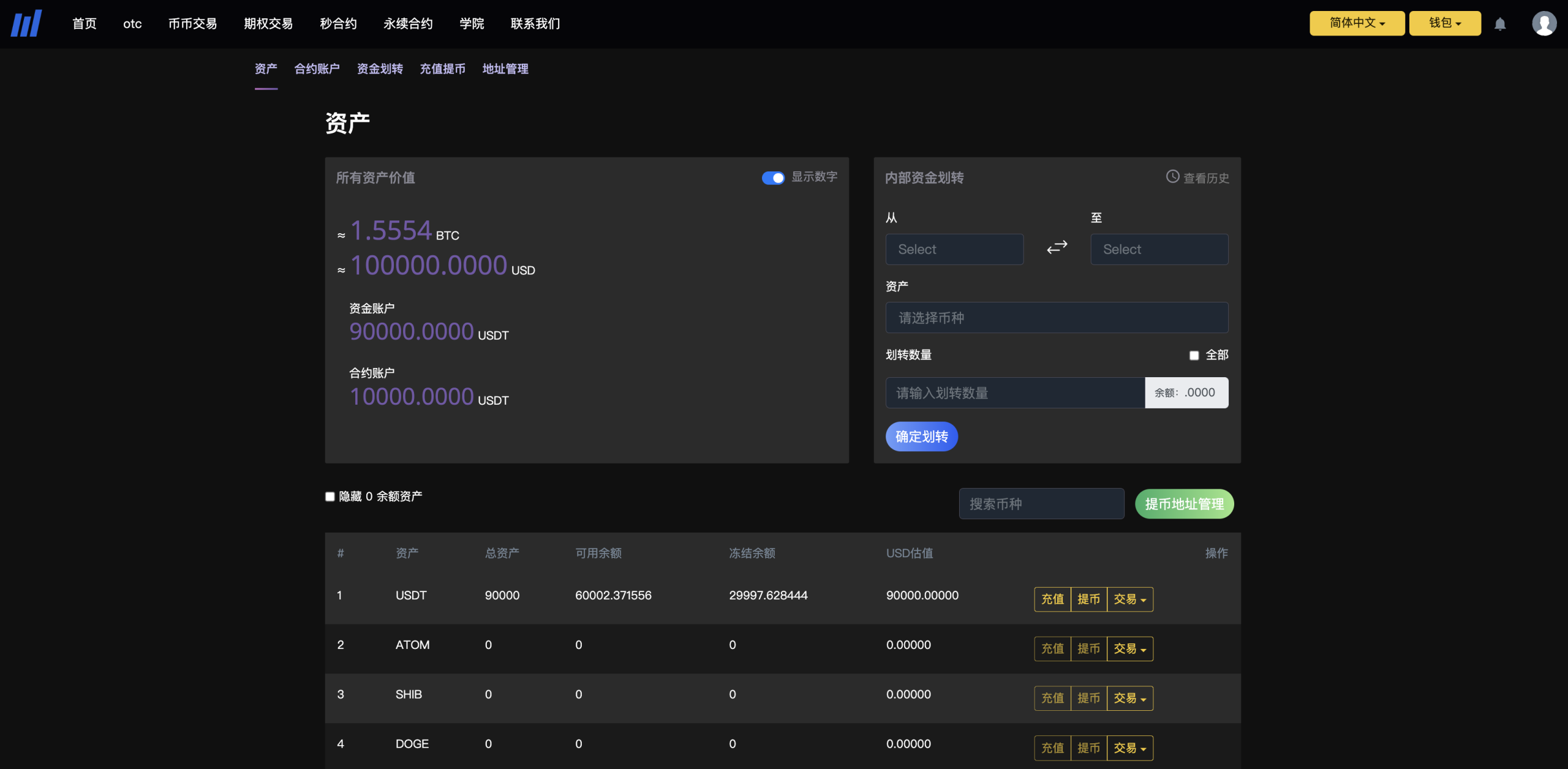Click 提币 for ATOM row
This screenshot has height=769, width=1568.
coord(1088,649)
